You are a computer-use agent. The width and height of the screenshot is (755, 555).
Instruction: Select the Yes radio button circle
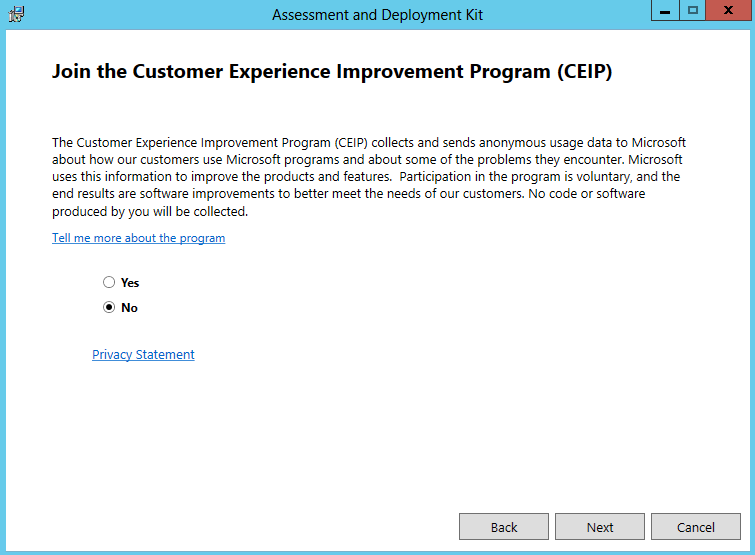[x=109, y=282]
